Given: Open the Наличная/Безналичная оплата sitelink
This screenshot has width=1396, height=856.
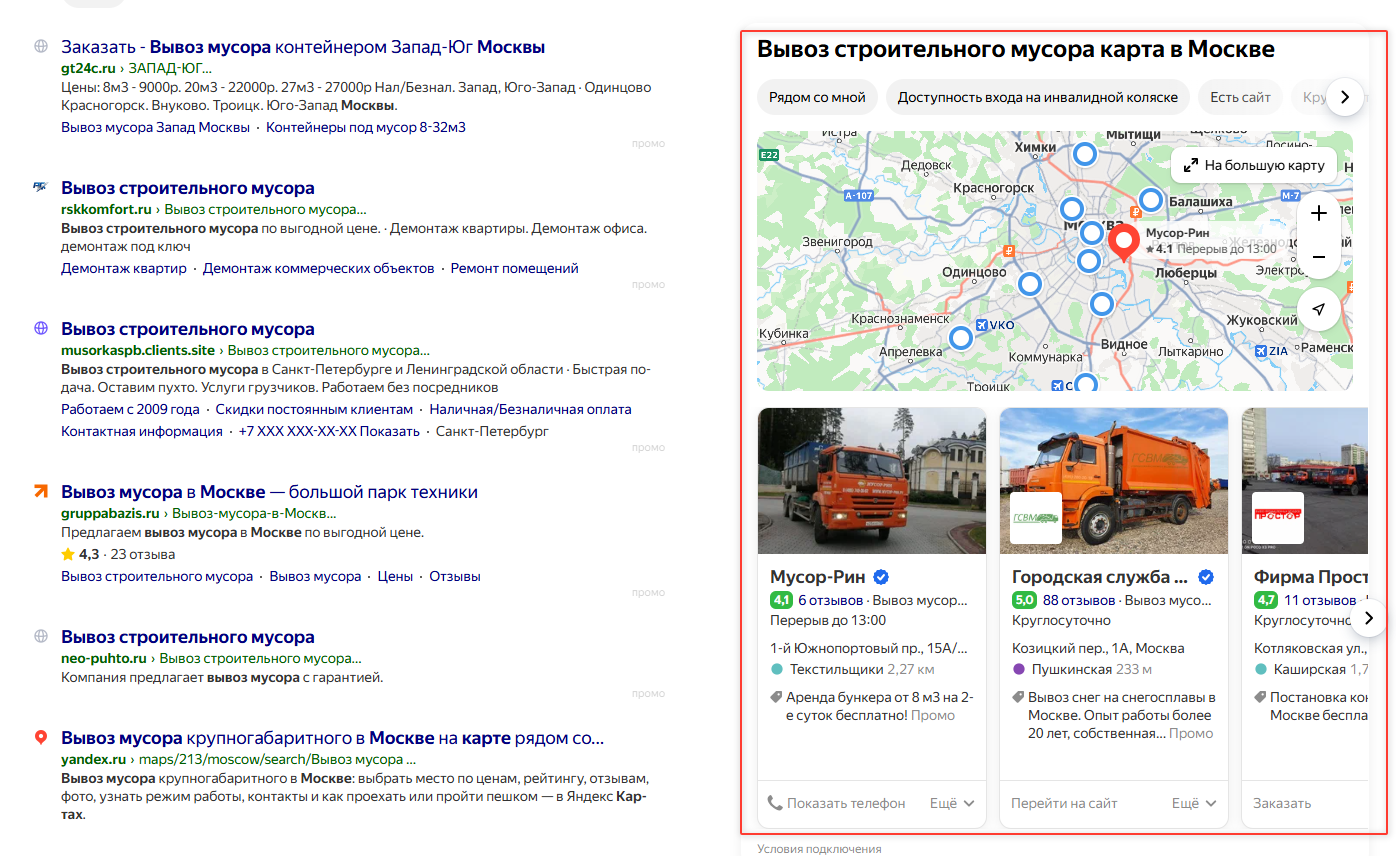Looking at the screenshot, I should [530, 409].
